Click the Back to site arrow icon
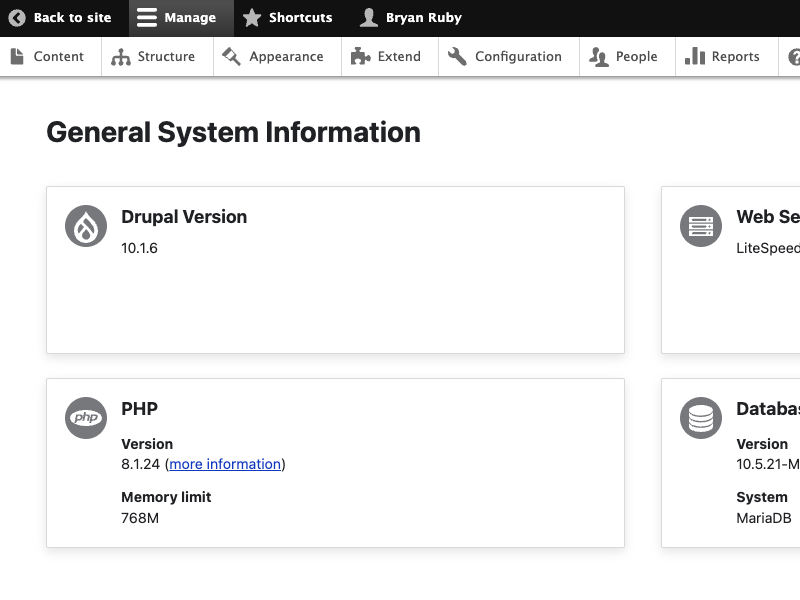 [x=17, y=18]
